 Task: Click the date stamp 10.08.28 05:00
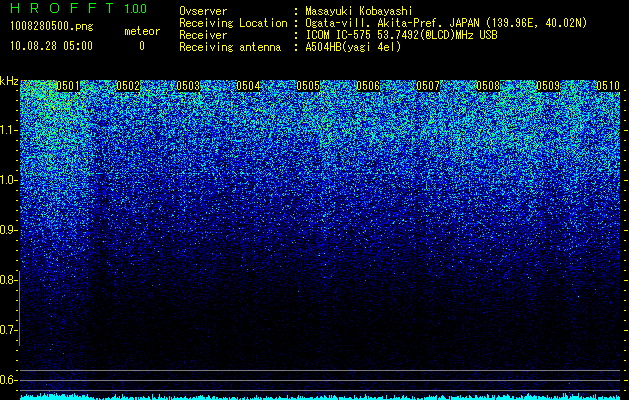[51, 46]
